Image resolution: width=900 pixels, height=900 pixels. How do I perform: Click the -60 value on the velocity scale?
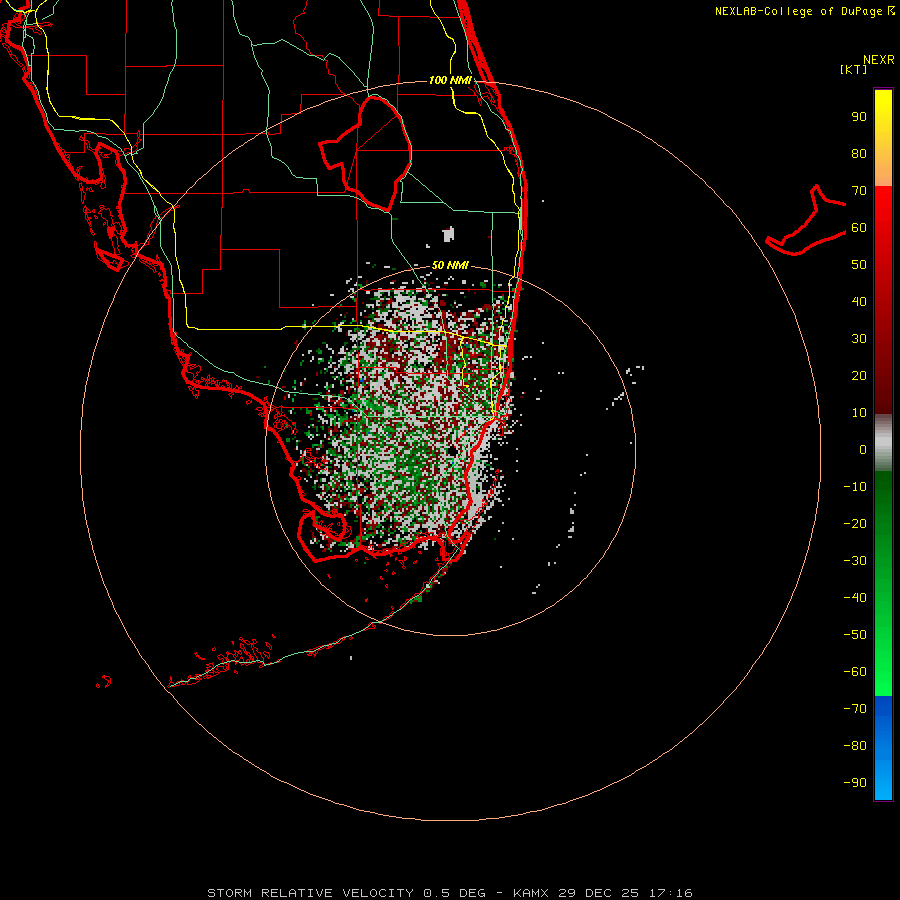click(855, 672)
